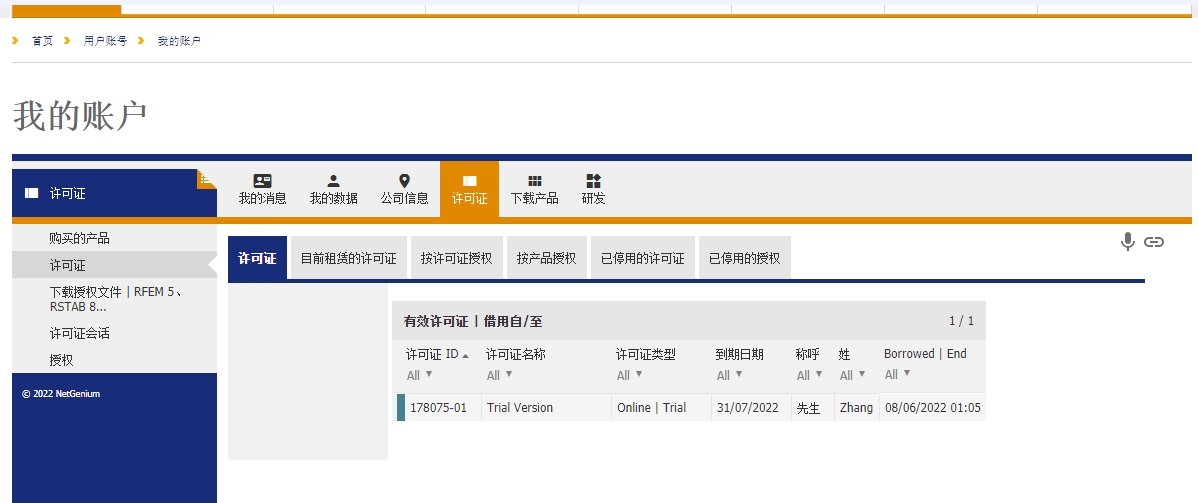Click license ID 178075-01 cell

click(x=439, y=407)
